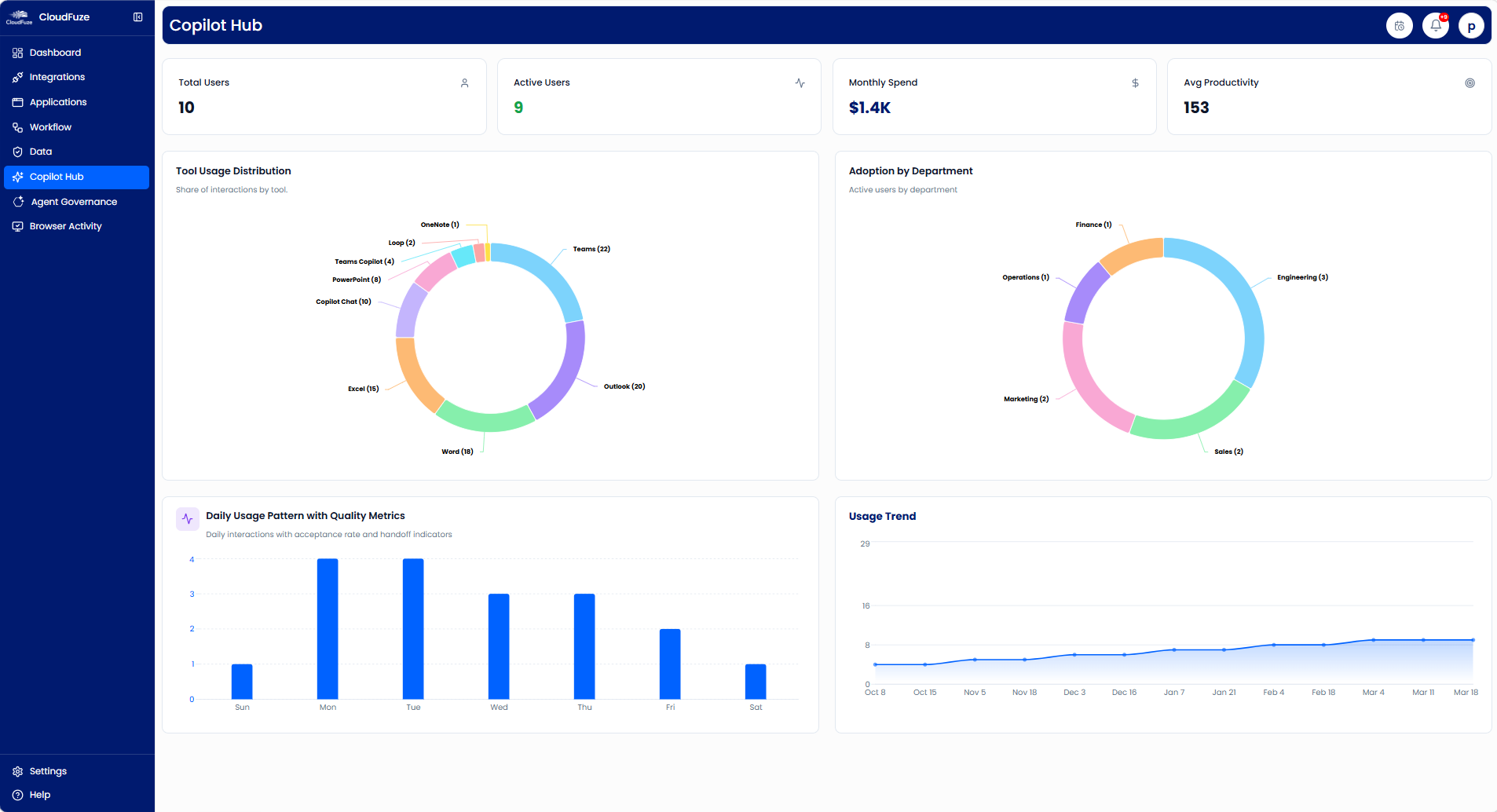
Task: Click the Adoption by Department title
Action: tap(910, 170)
